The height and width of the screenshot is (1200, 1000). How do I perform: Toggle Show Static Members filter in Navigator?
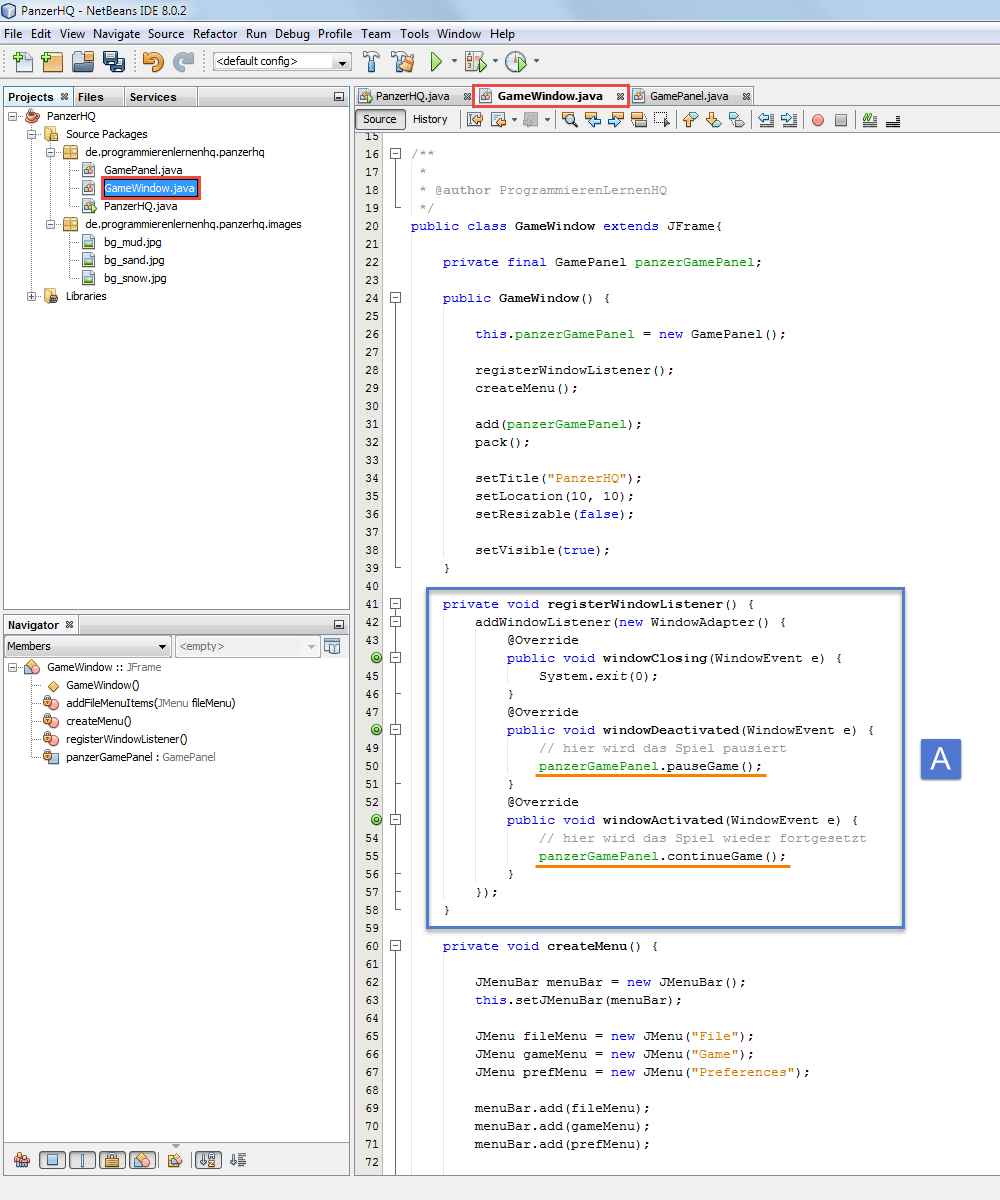[82, 1160]
